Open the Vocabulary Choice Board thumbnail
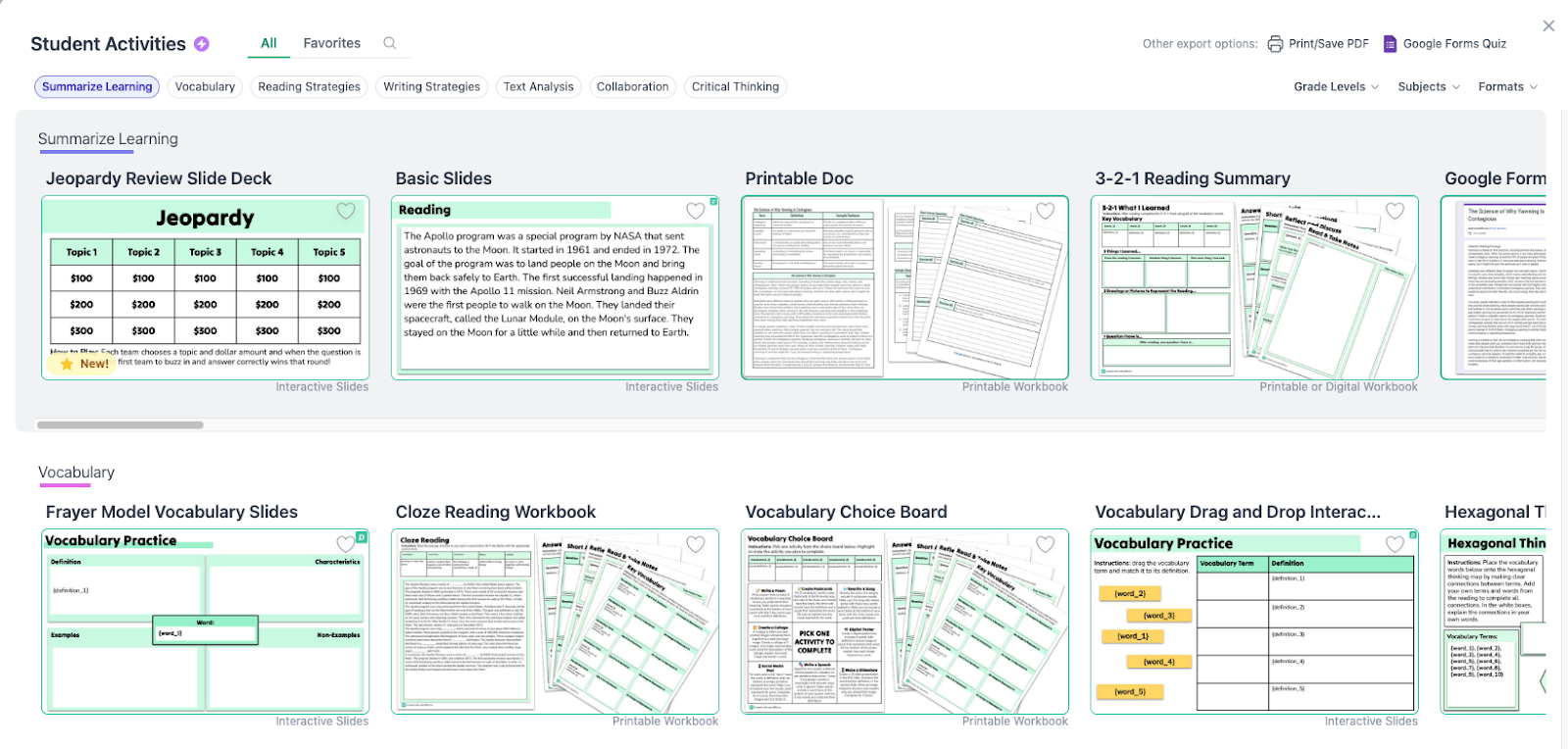Image resolution: width=1568 pixels, height=749 pixels. [905, 622]
